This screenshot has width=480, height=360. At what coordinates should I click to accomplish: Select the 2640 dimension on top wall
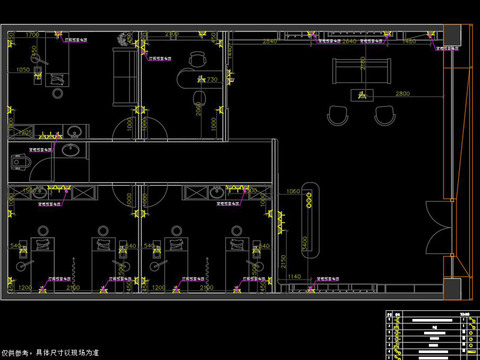point(349,41)
